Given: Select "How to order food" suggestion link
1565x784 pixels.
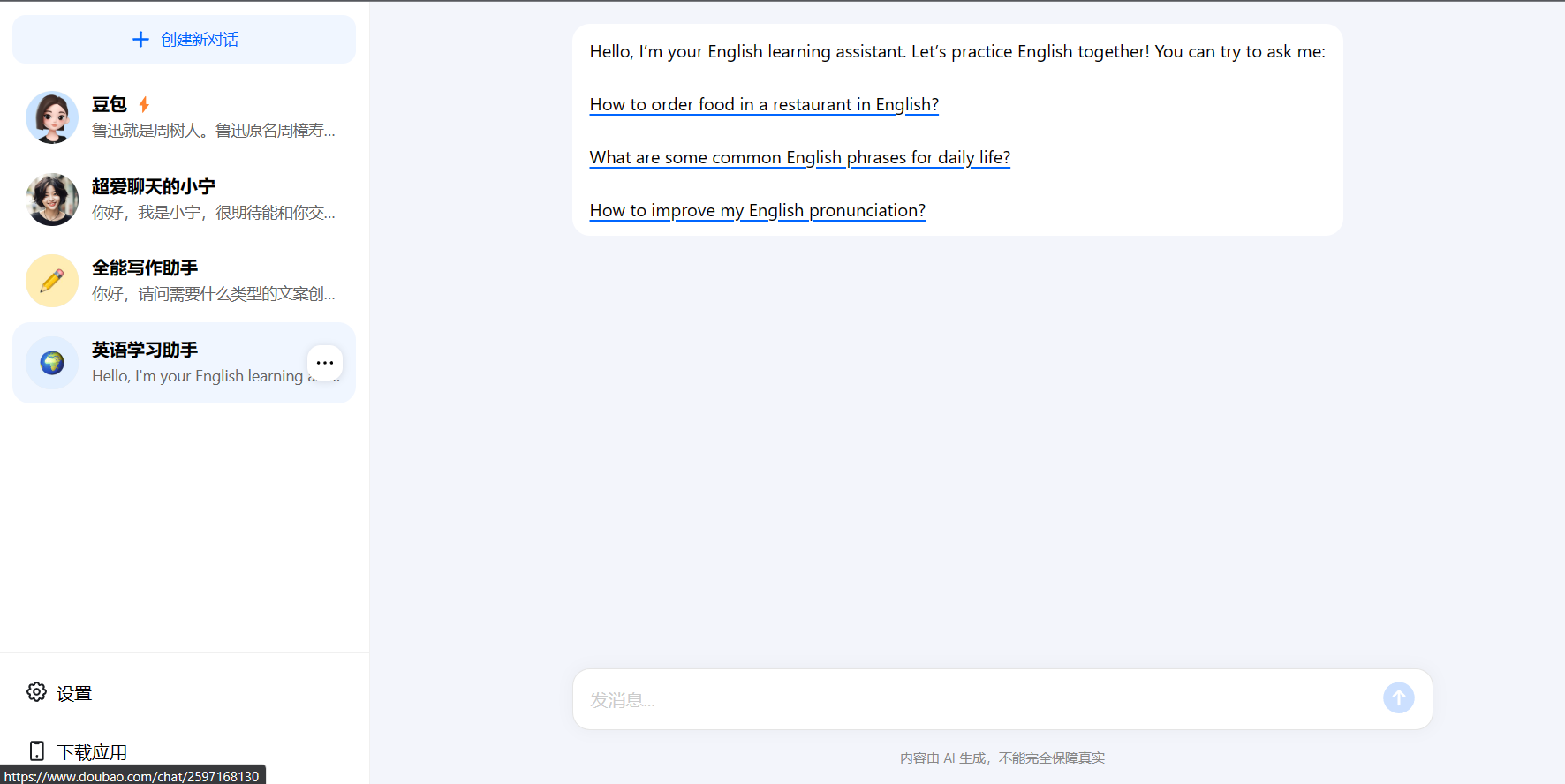Looking at the screenshot, I should coord(763,104).
